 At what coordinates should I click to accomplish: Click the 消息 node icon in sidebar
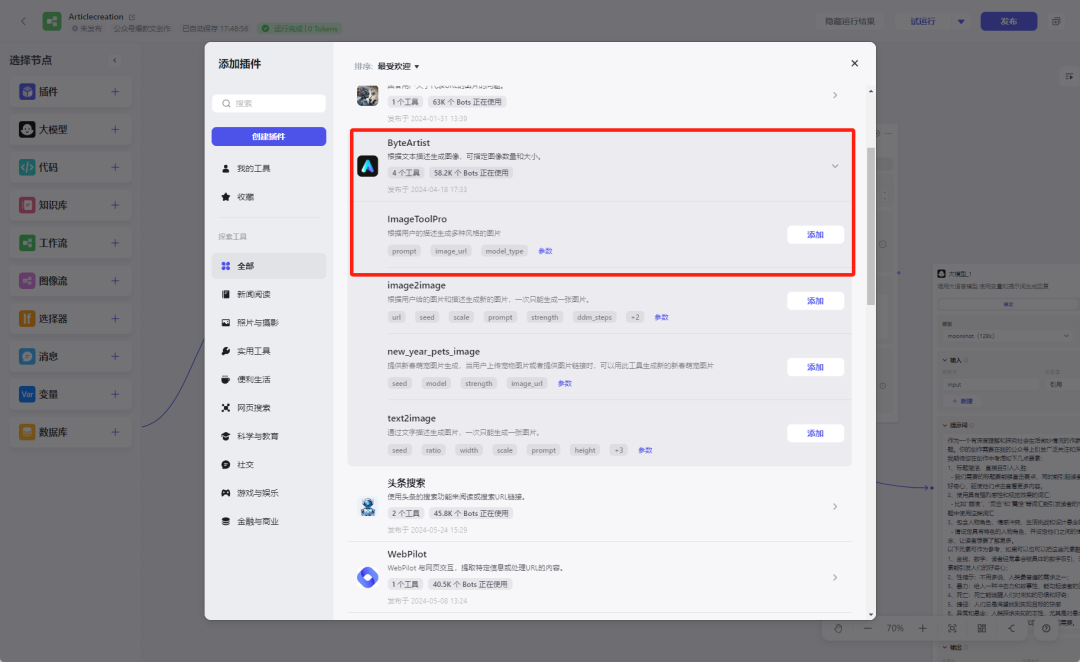(27, 357)
